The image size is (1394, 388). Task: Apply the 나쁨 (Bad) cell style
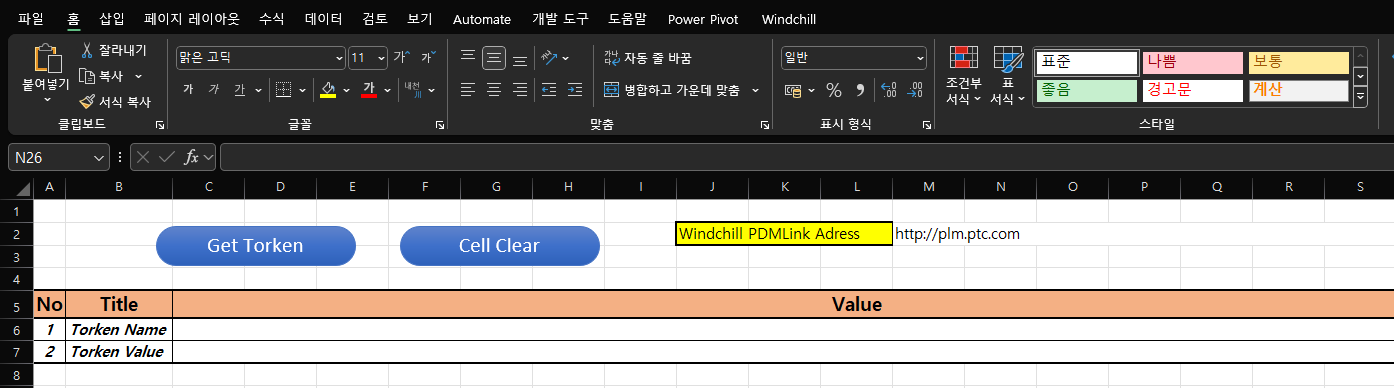pos(1192,62)
